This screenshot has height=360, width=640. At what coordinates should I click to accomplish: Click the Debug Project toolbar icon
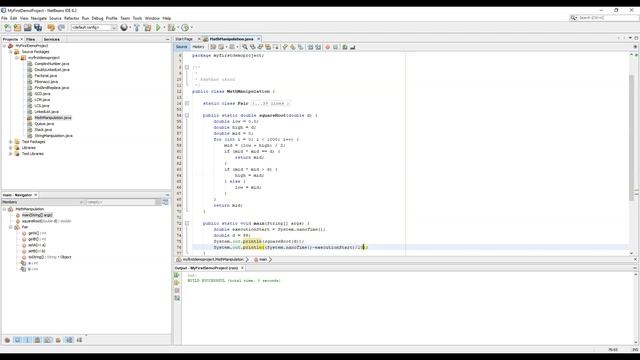coord(171,28)
